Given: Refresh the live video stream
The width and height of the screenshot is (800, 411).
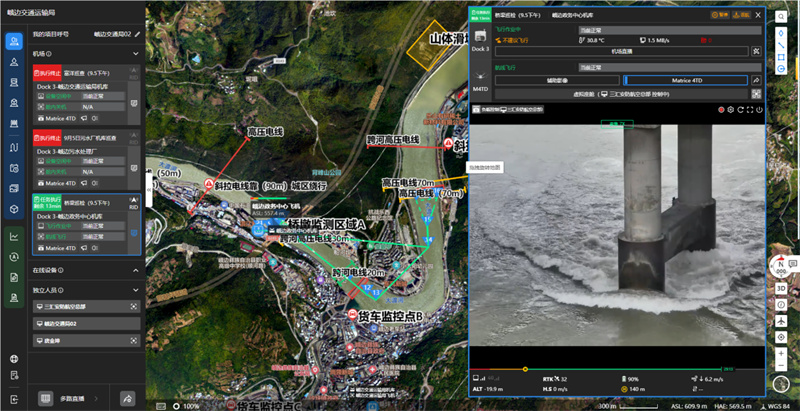Looking at the screenshot, I should (x=740, y=110).
